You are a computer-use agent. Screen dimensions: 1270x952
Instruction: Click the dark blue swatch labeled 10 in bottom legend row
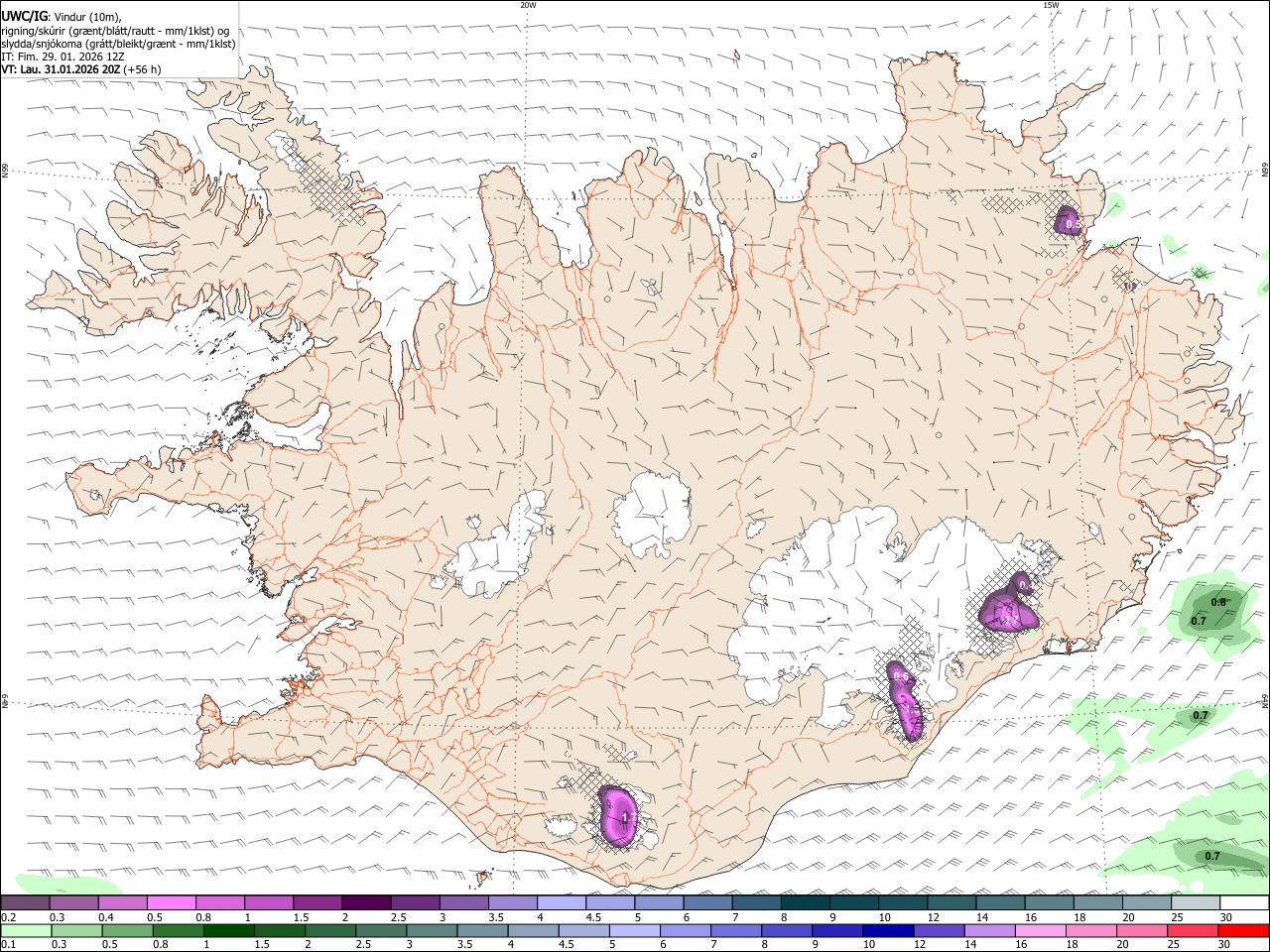(x=887, y=931)
